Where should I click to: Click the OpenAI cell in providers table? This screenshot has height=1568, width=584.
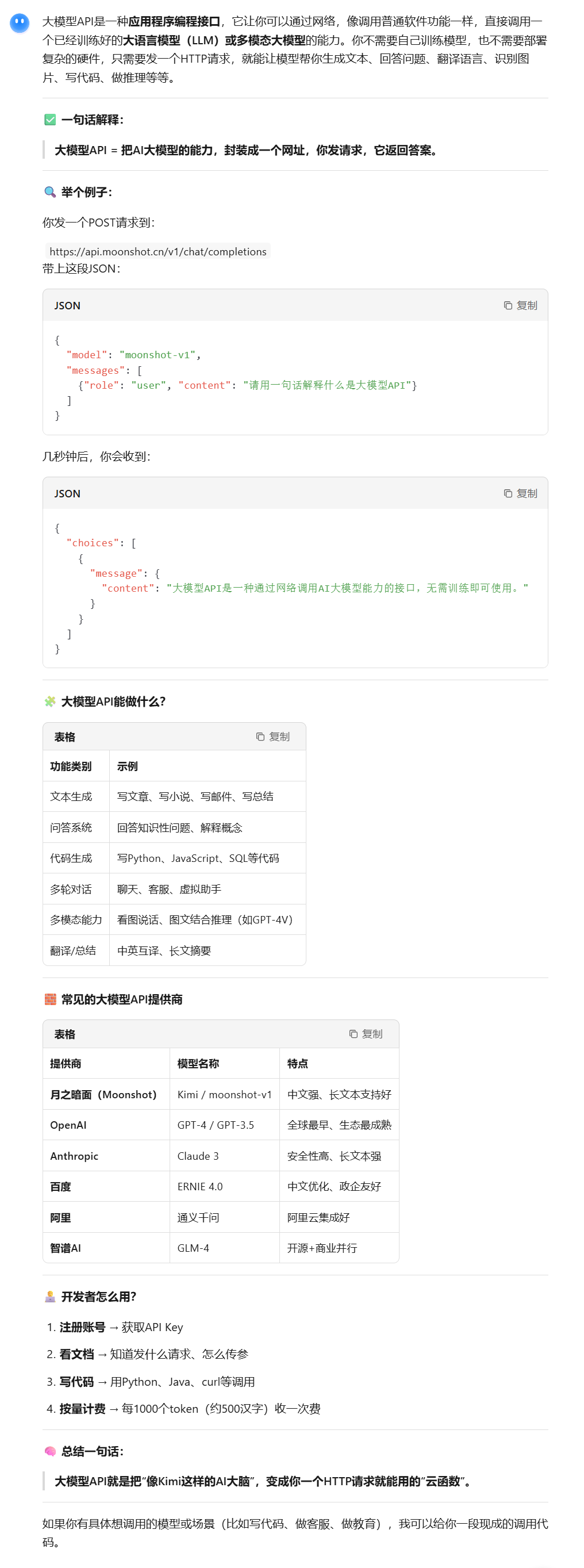(x=68, y=1125)
